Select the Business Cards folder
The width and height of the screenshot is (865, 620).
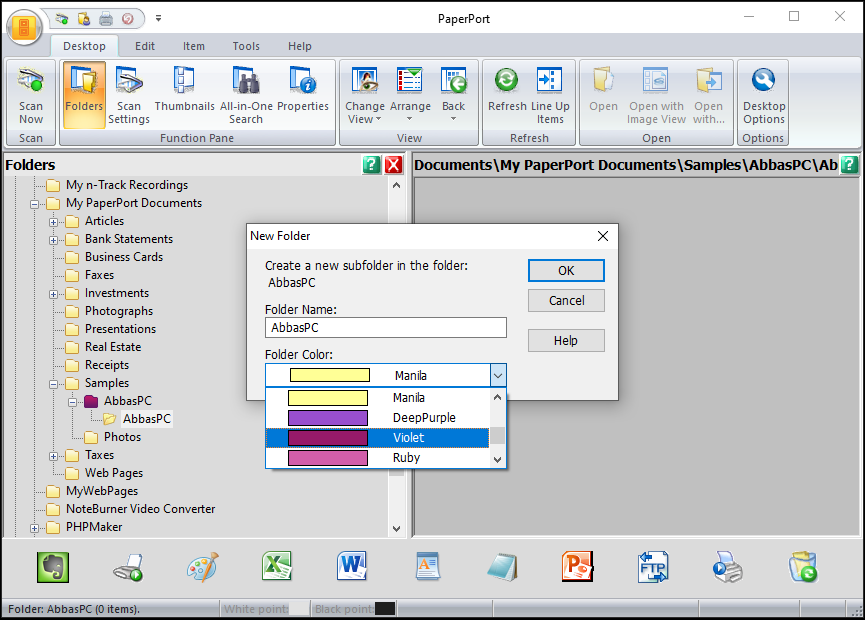(x=124, y=257)
